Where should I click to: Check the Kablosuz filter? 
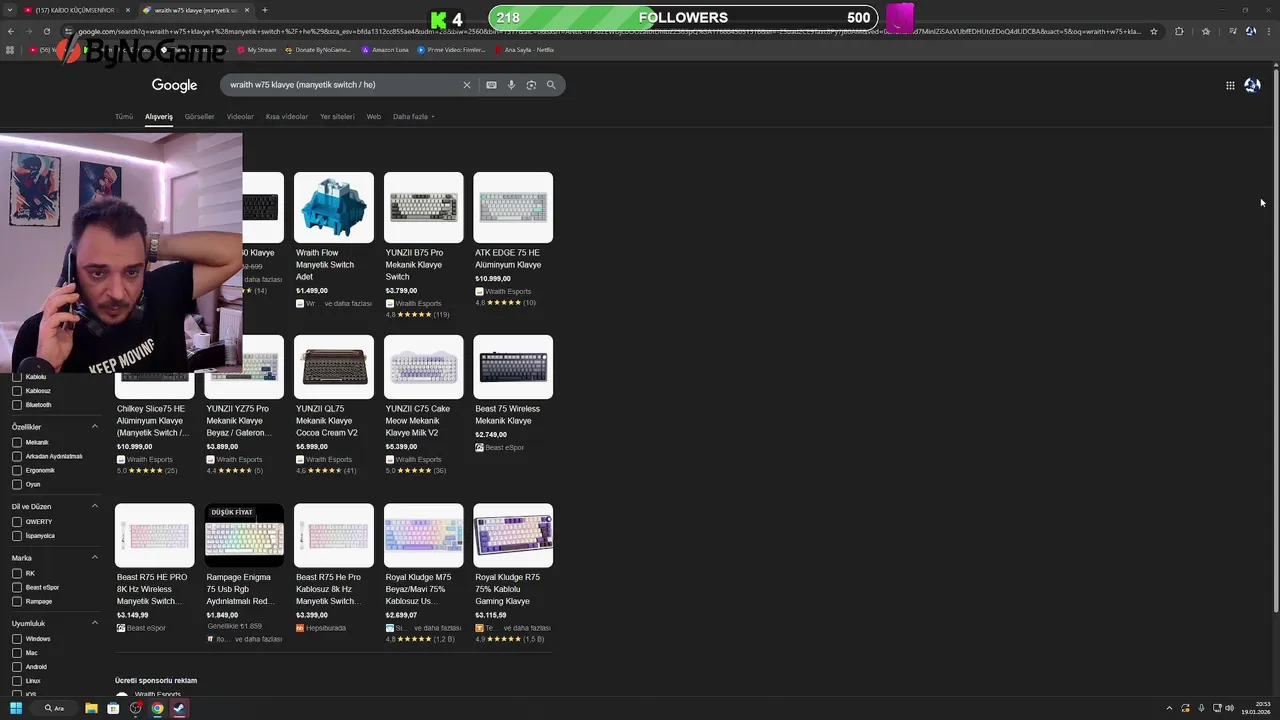[x=17, y=391]
